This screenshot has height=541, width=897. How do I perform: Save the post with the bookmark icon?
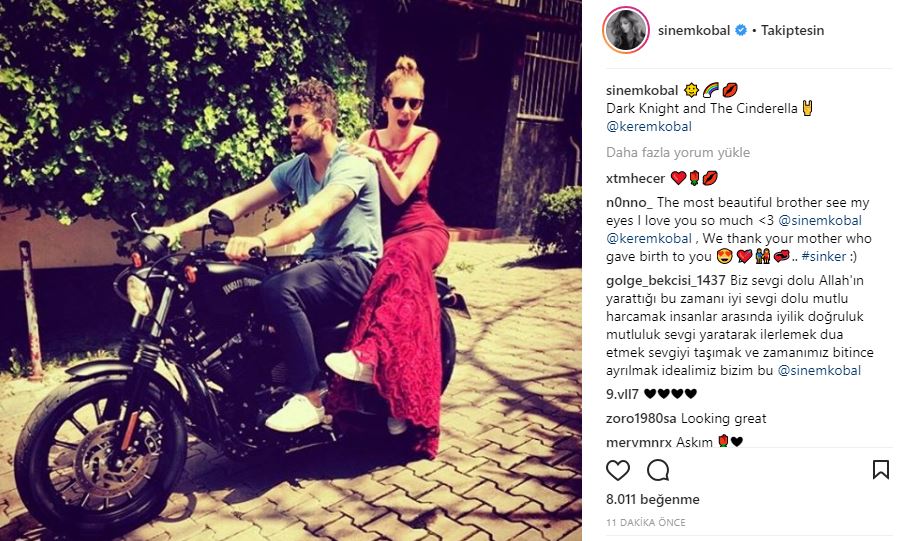(880, 470)
